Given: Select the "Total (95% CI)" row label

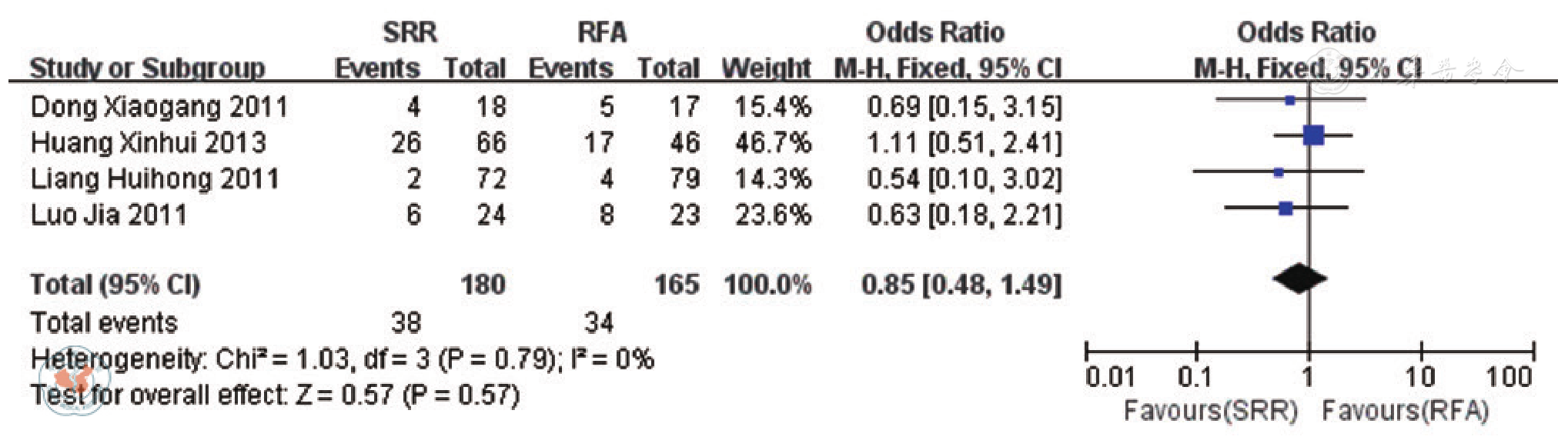Looking at the screenshot, I should (x=115, y=285).
